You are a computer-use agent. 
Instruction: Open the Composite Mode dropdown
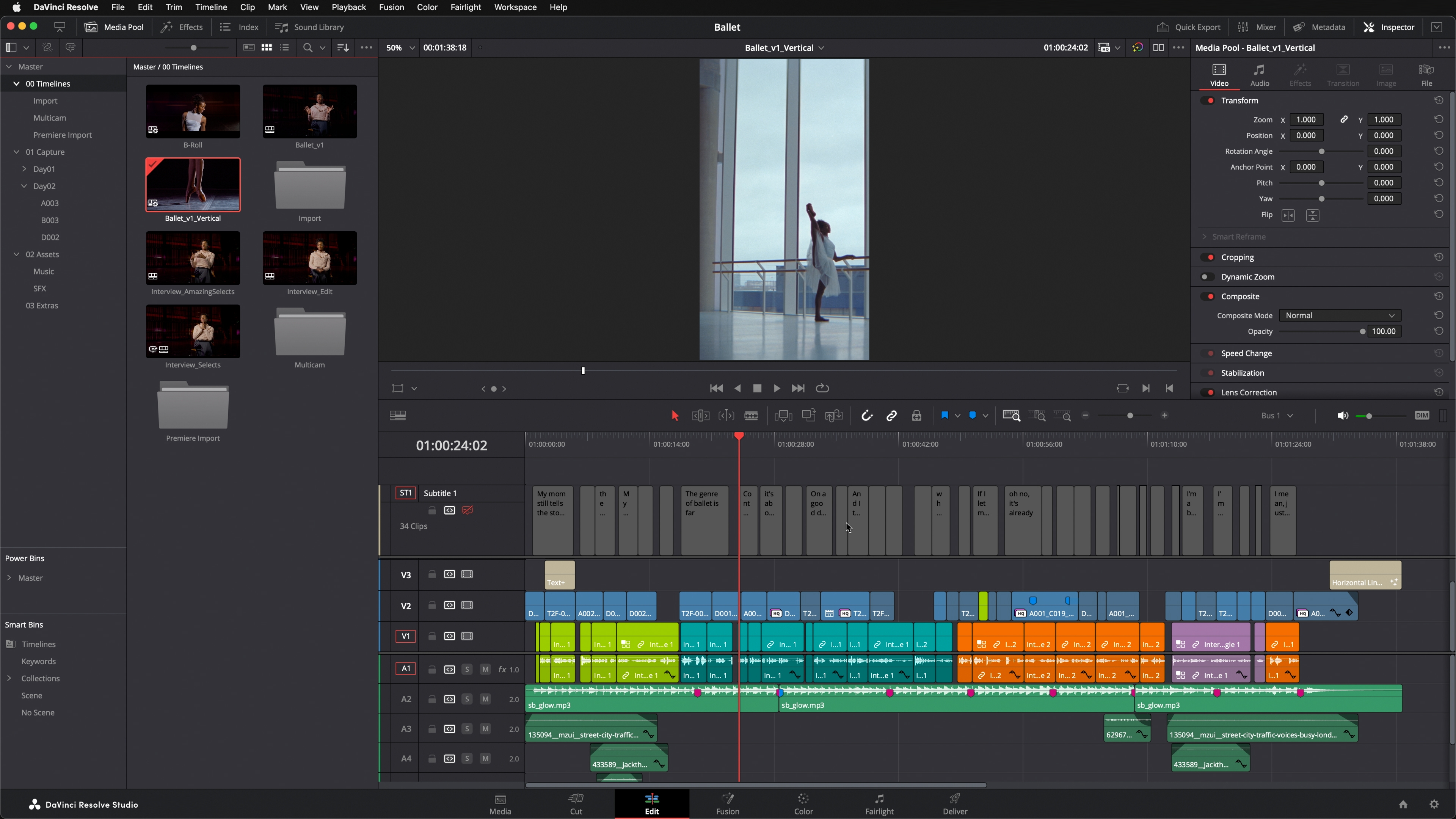(x=1339, y=315)
